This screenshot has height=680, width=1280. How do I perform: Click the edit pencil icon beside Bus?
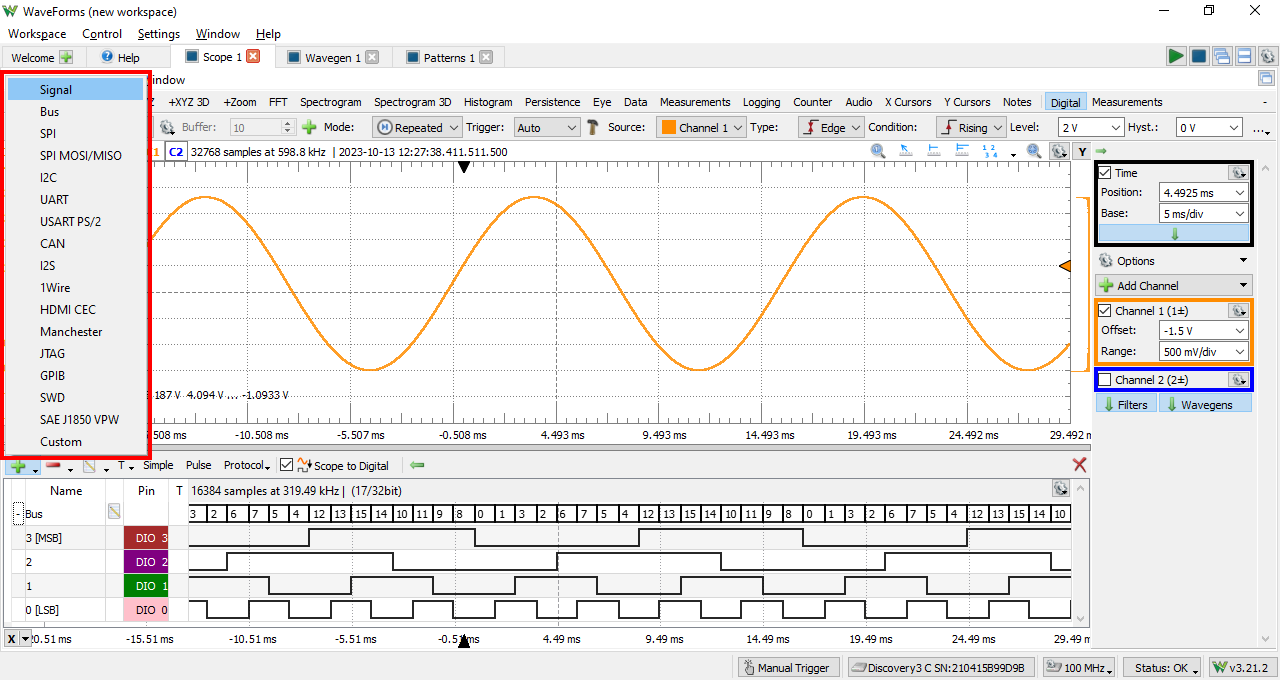point(114,512)
